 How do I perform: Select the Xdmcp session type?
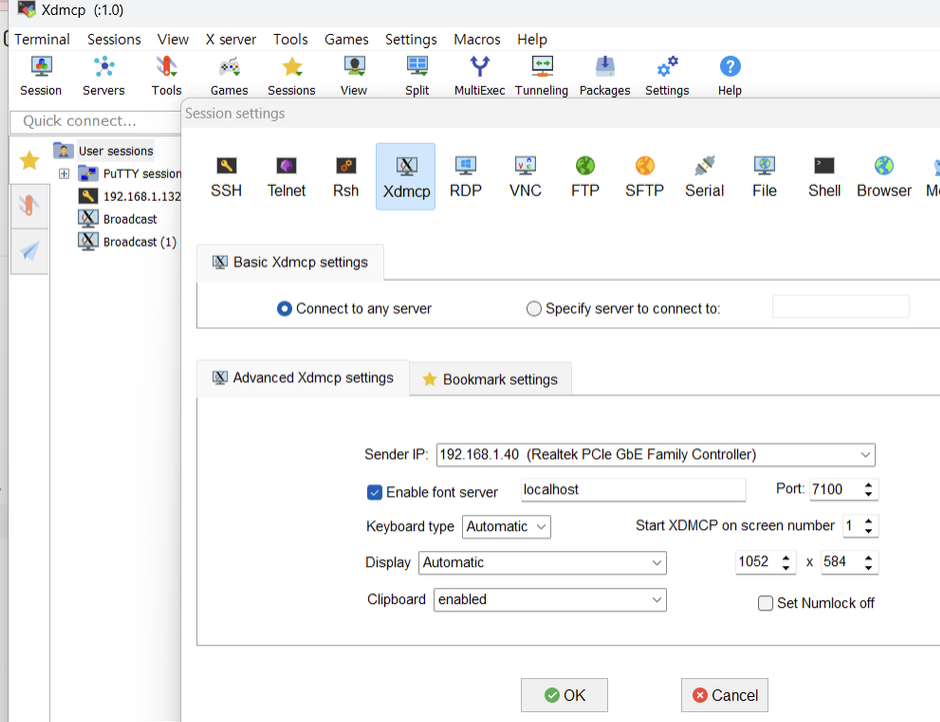coord(406,177)
